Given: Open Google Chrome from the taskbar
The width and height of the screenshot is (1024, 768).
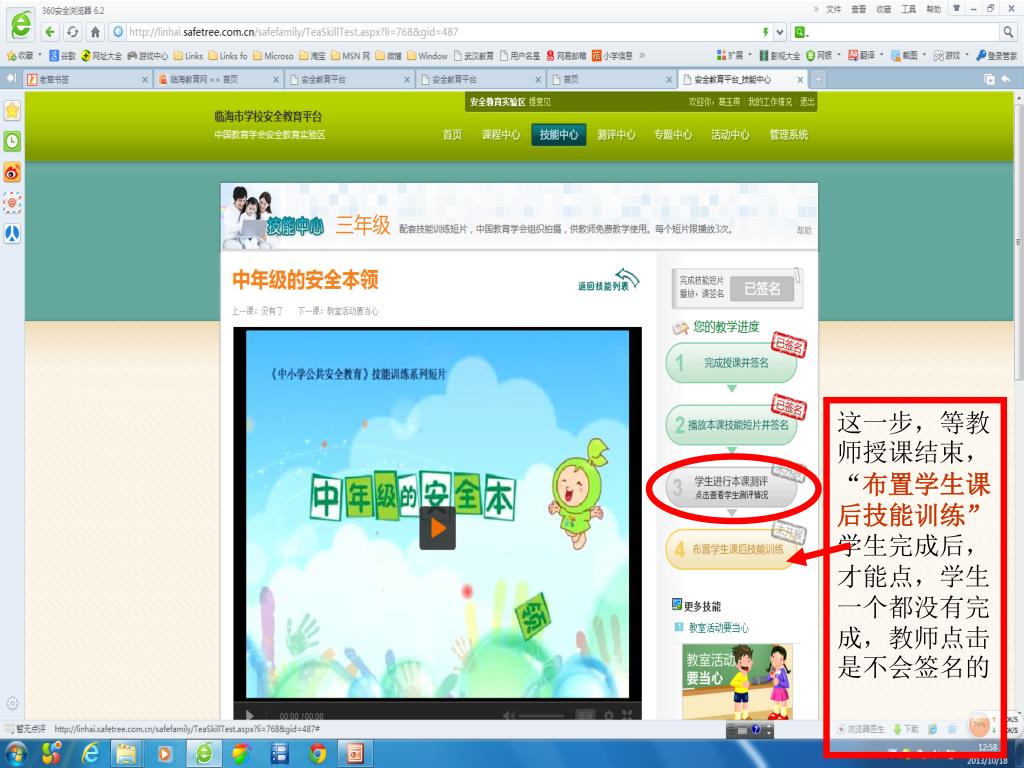Looking at the screenshot, I should point(318,754).
